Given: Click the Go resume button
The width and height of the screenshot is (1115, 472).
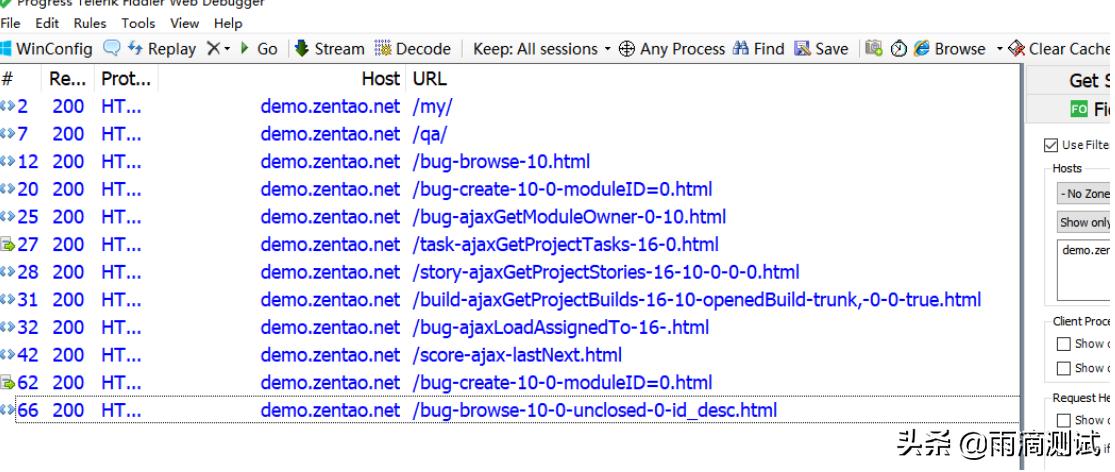Looking at the screenshot, I should coord(259,49).
